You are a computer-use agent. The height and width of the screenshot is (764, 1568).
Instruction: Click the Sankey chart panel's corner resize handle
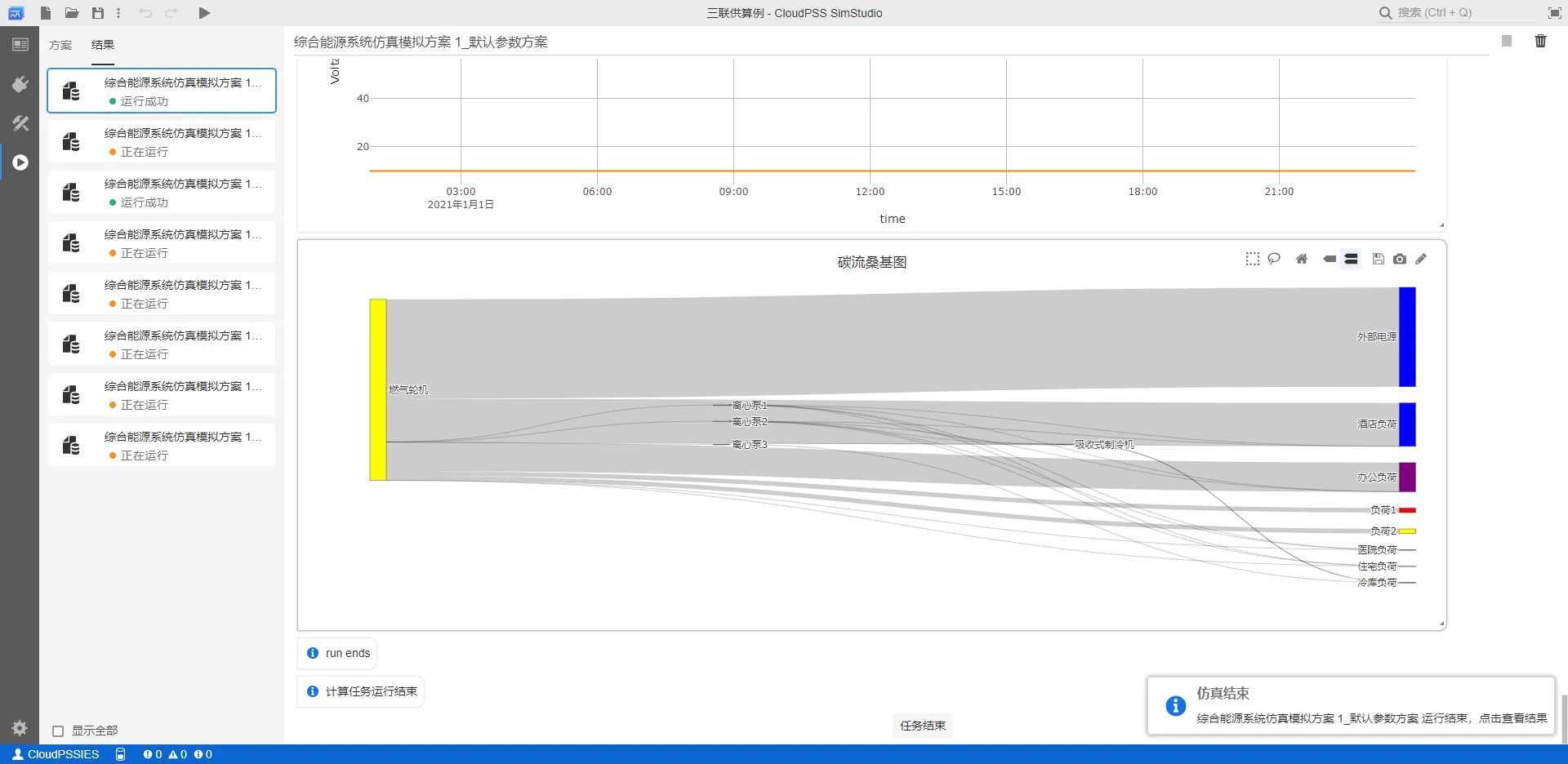point(1441,624)
